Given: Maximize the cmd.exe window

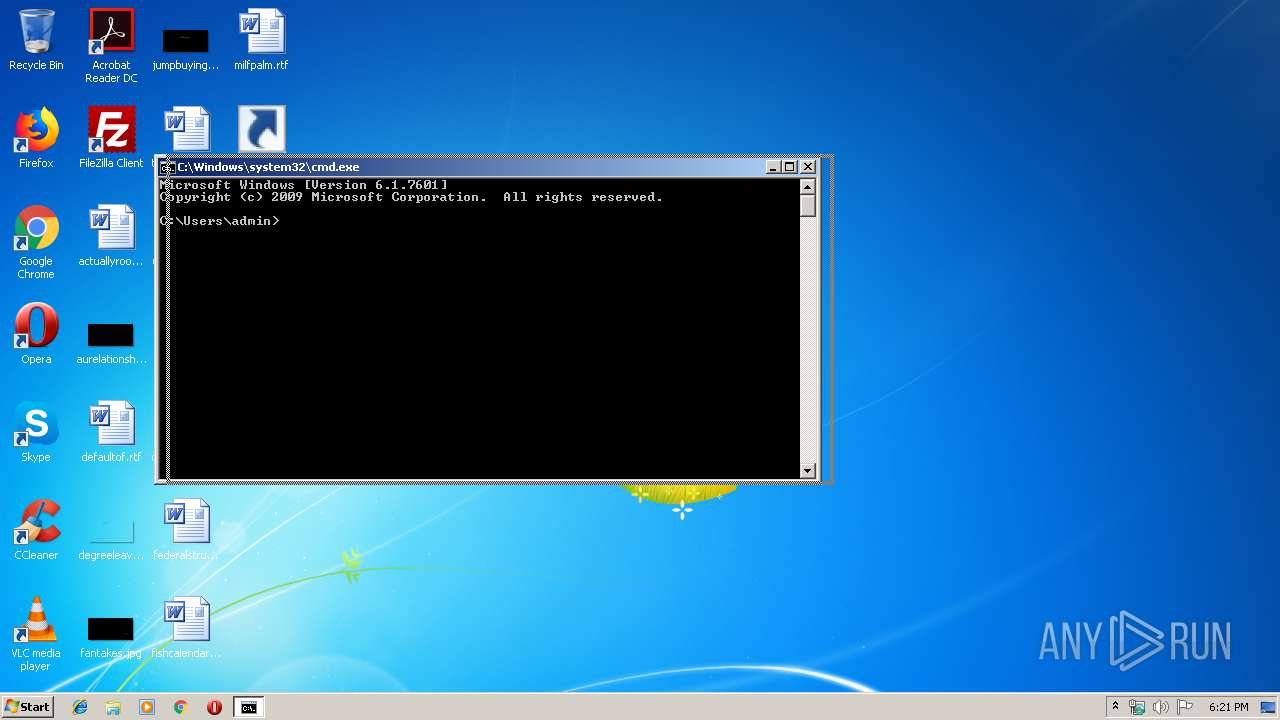Looking at the screenshot, I should pyautogui.click(x=790, y=167).
